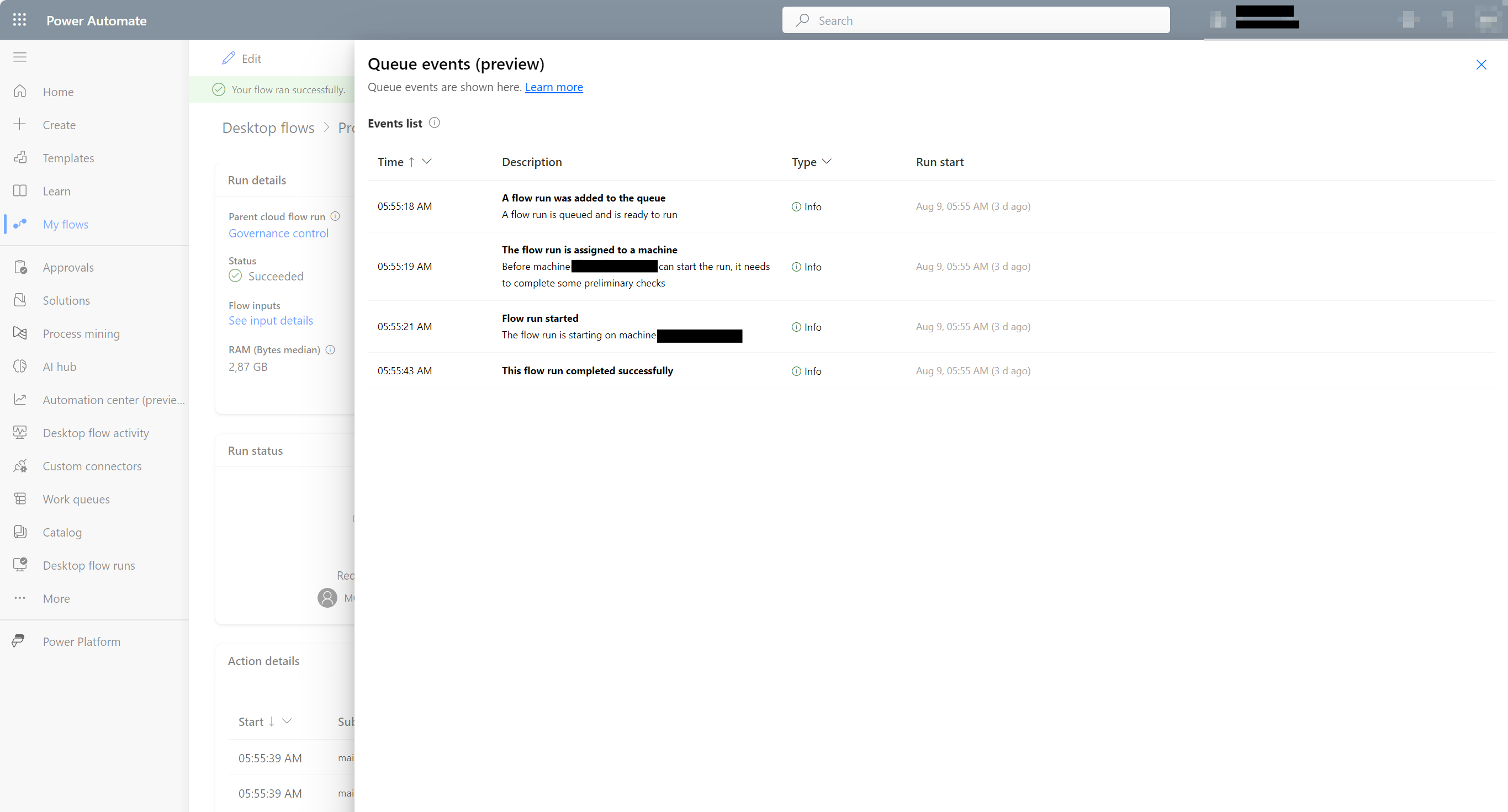The height and width of the screenshot is (812, 1508).
Task: Click the Search input field
Action: click(x=975, y=20)
